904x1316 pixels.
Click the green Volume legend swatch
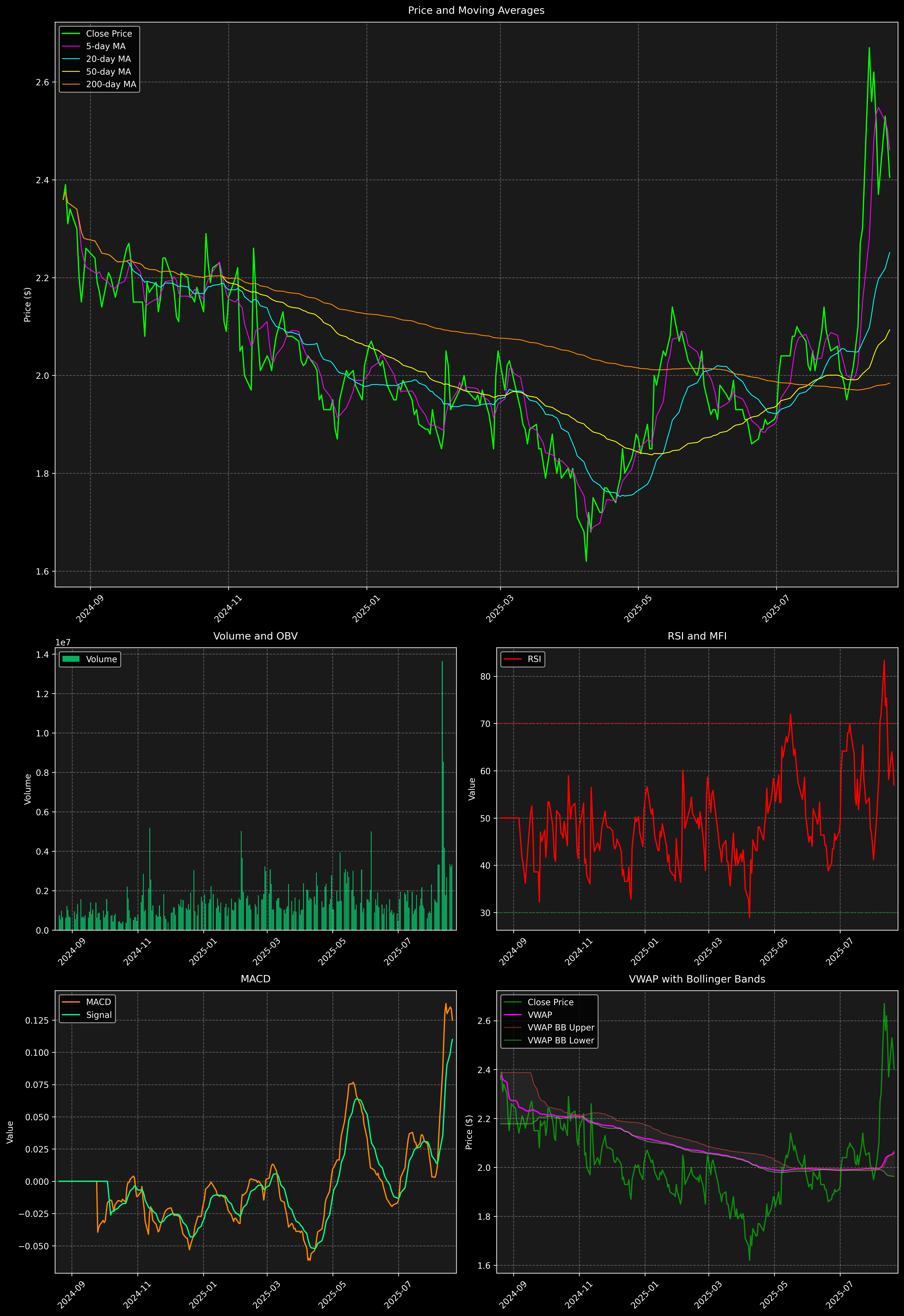click(x=71, y=659)
